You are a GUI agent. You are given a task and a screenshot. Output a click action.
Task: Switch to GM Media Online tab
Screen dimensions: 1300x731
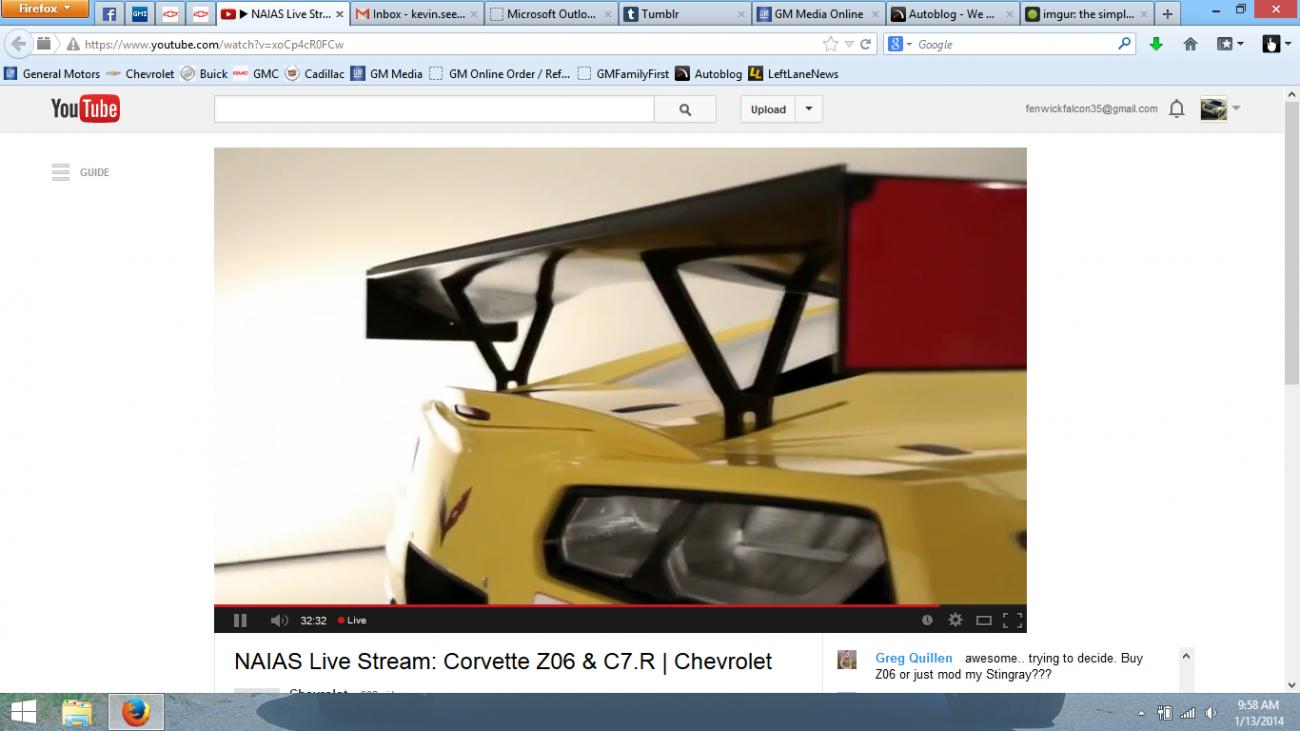pos(818,14)
